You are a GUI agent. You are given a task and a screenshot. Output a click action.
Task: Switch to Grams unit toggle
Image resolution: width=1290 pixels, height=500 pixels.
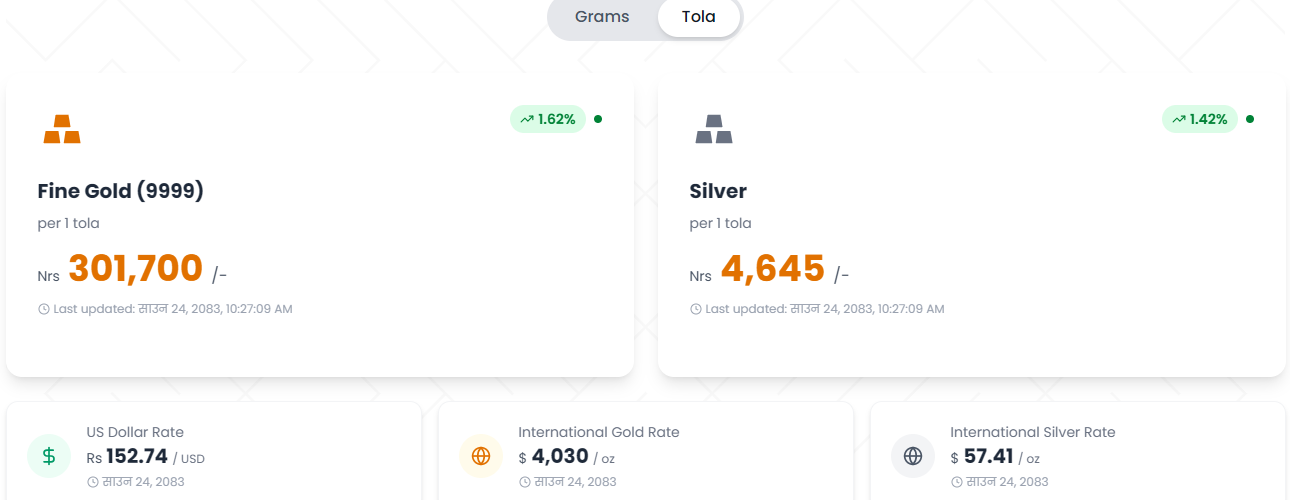pyautogui.click(x=602, y=17)
